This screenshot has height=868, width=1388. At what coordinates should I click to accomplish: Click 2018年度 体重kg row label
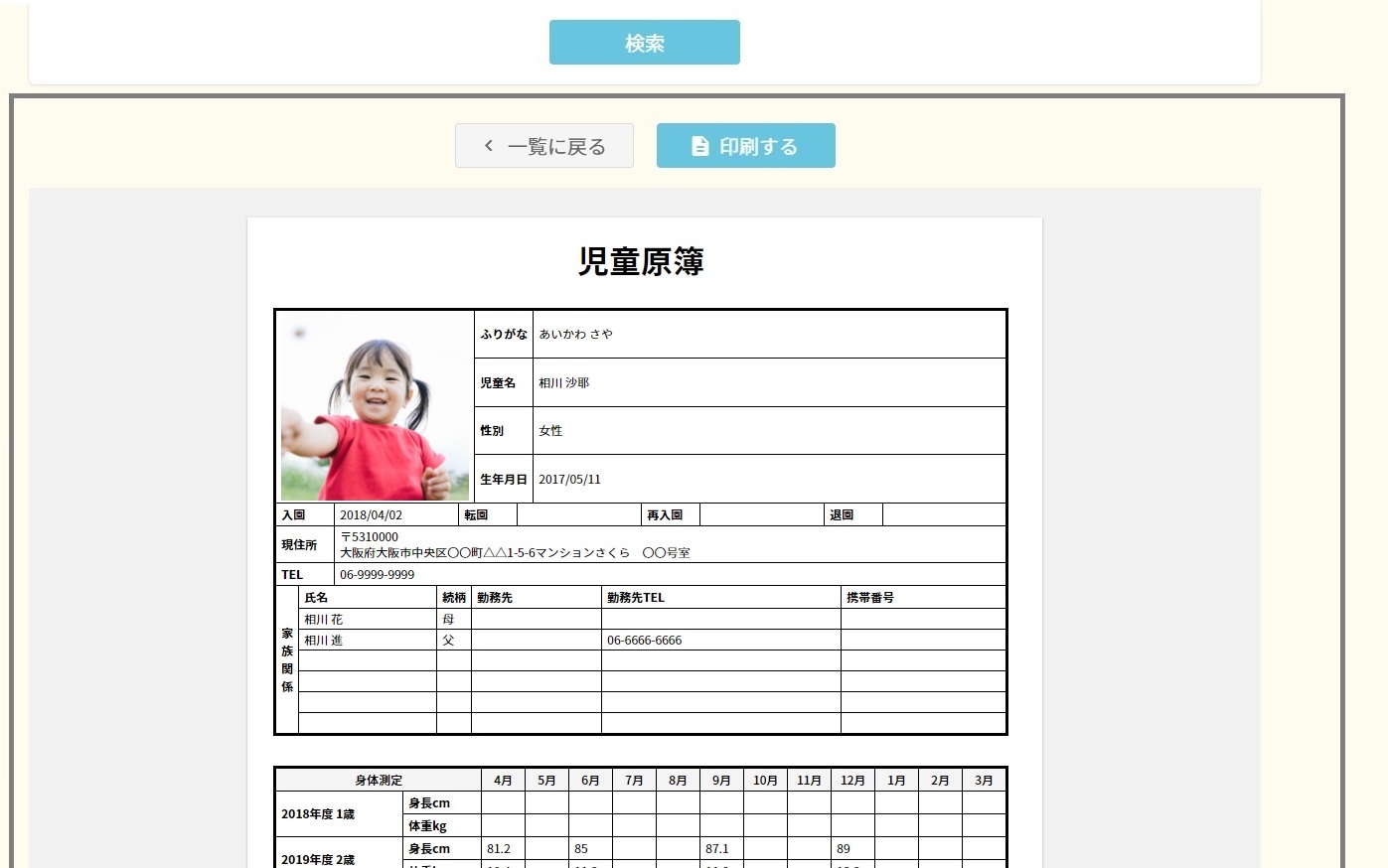coord(427,825)
